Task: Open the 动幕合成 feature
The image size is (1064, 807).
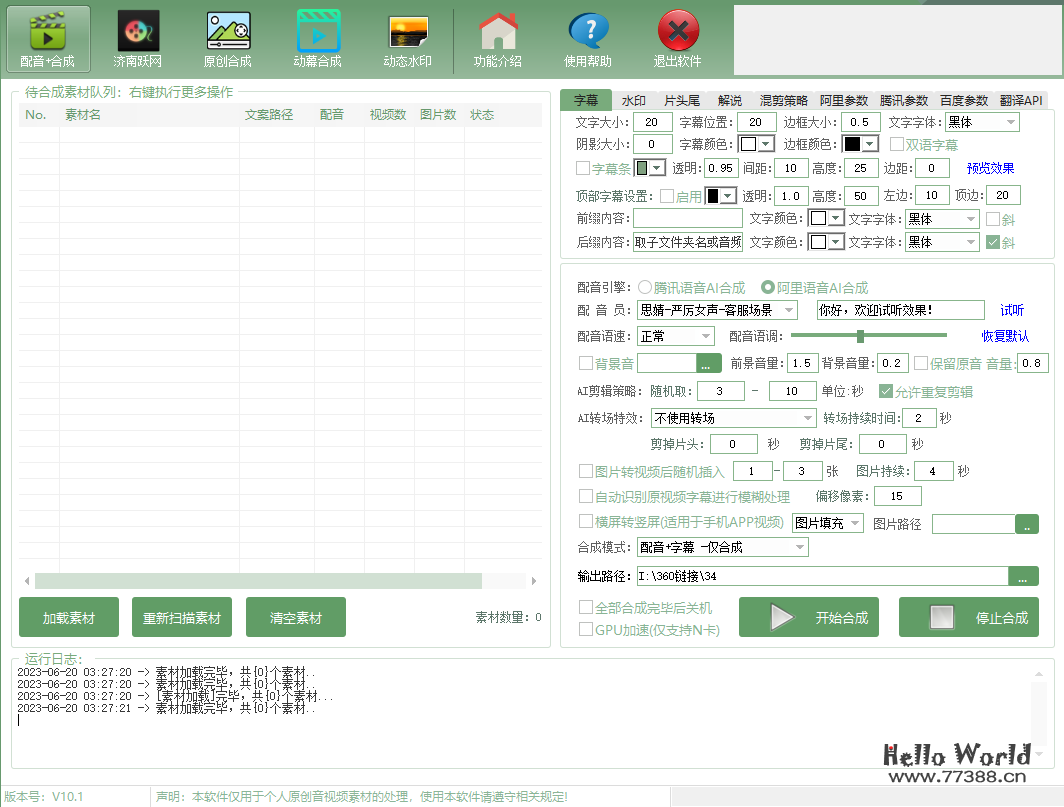Action: point(318,38)
